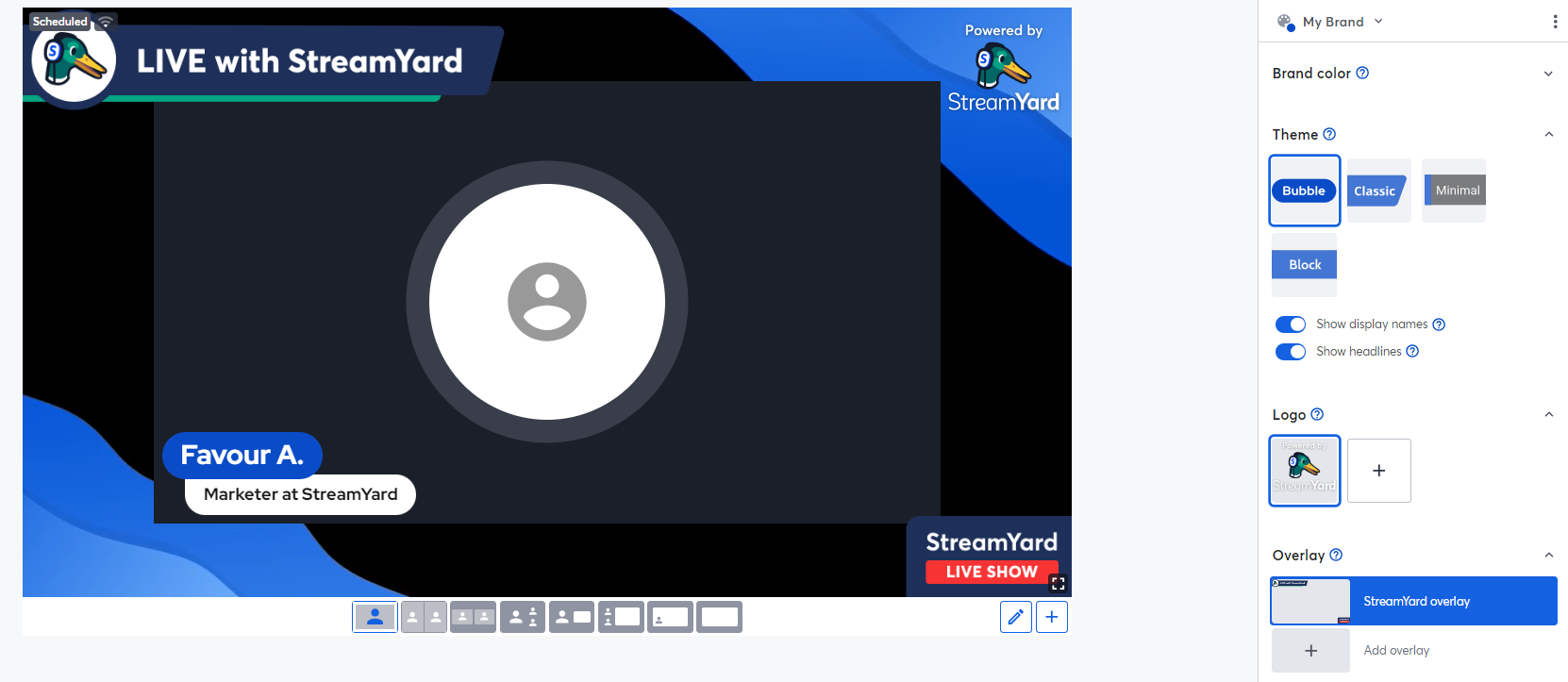The height and width of the screenshot is (682, 1568).
Task: Apply the Block theme style
Action: [1305, 265]
